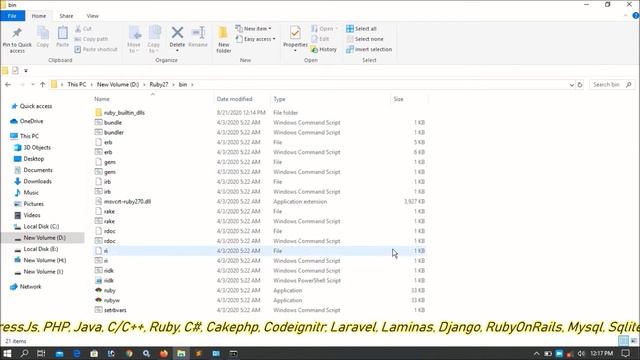Click the Delete red X icon
Screen dimensions: 640x360
[177, 32]
